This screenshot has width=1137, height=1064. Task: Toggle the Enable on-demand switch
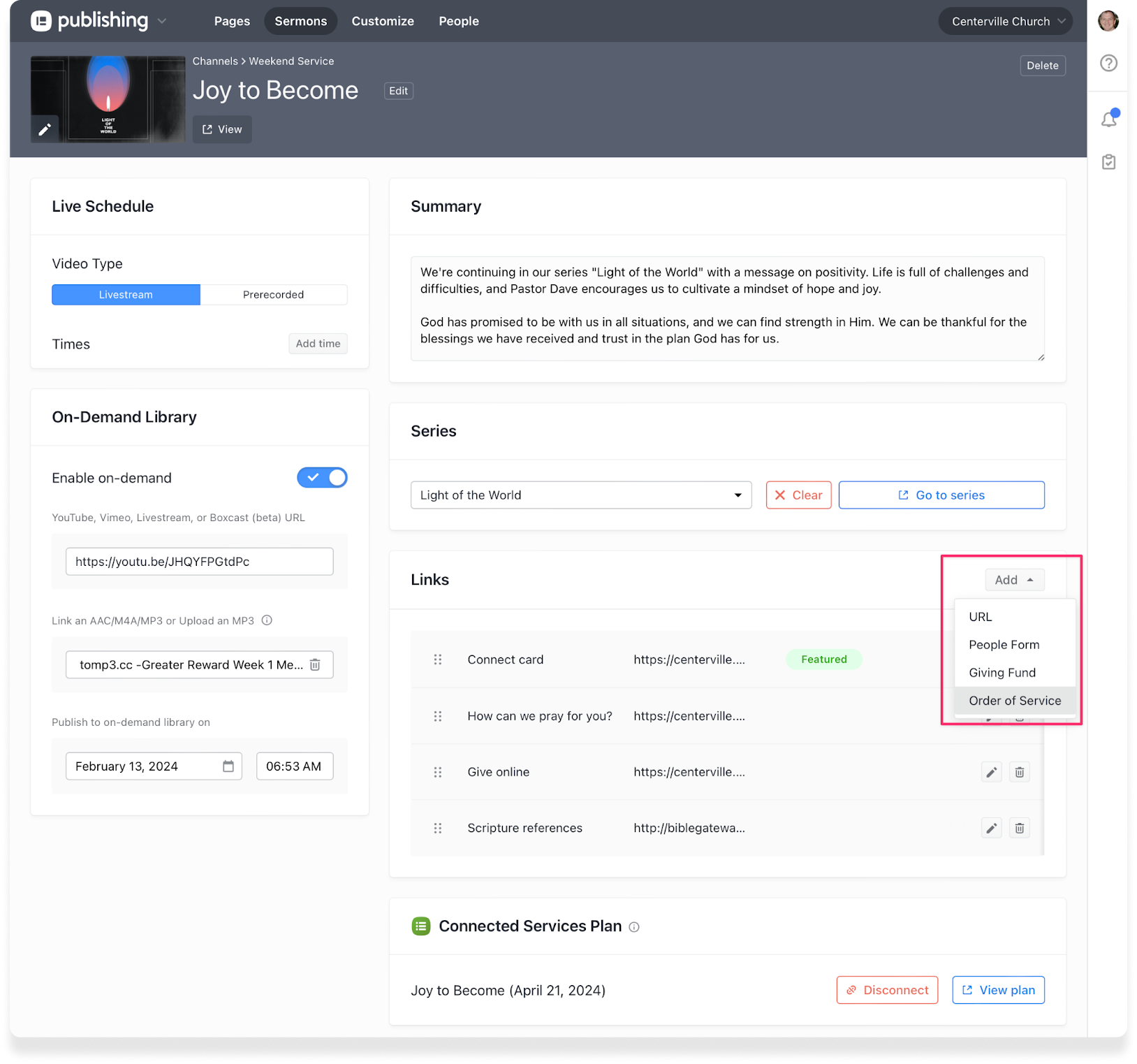click(x=322, y=478)
